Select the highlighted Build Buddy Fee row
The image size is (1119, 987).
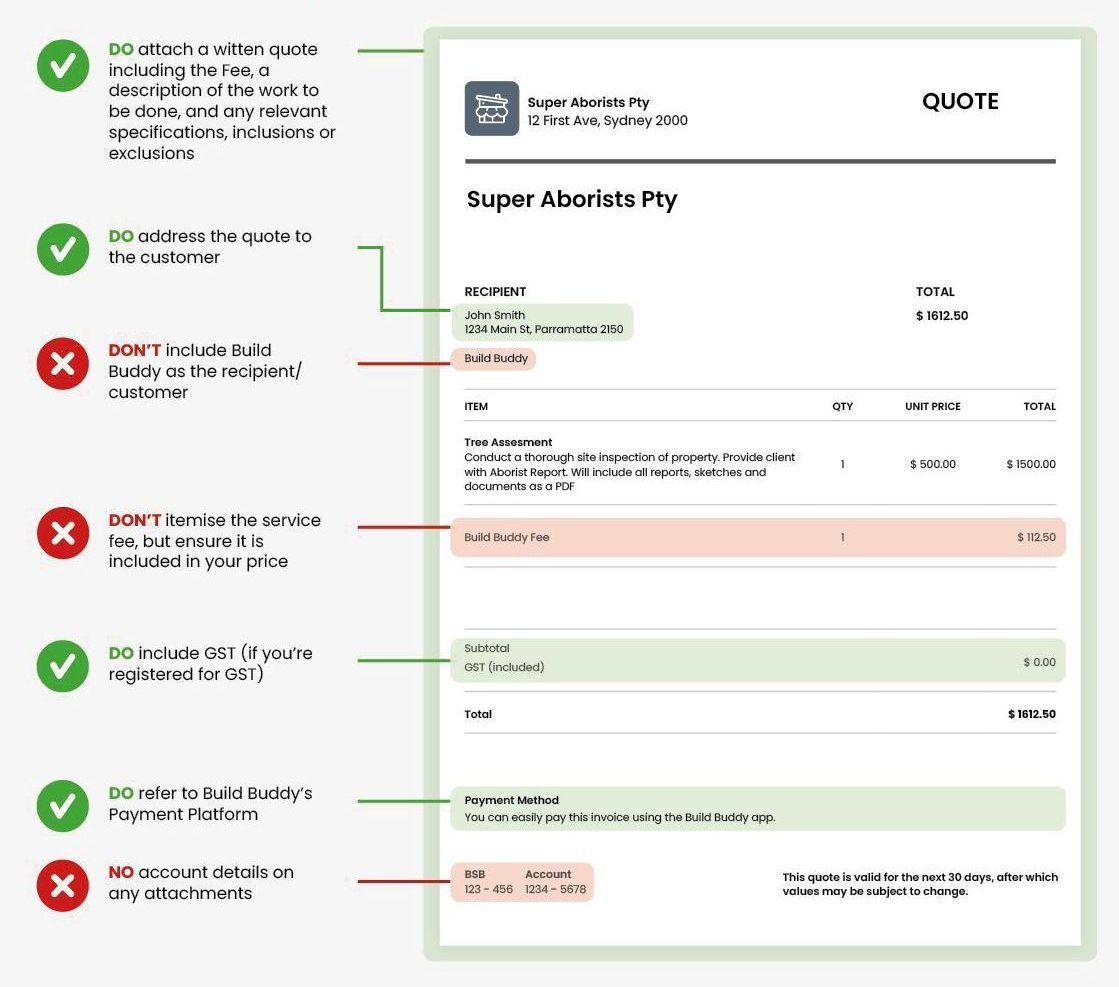click(758, 538)
